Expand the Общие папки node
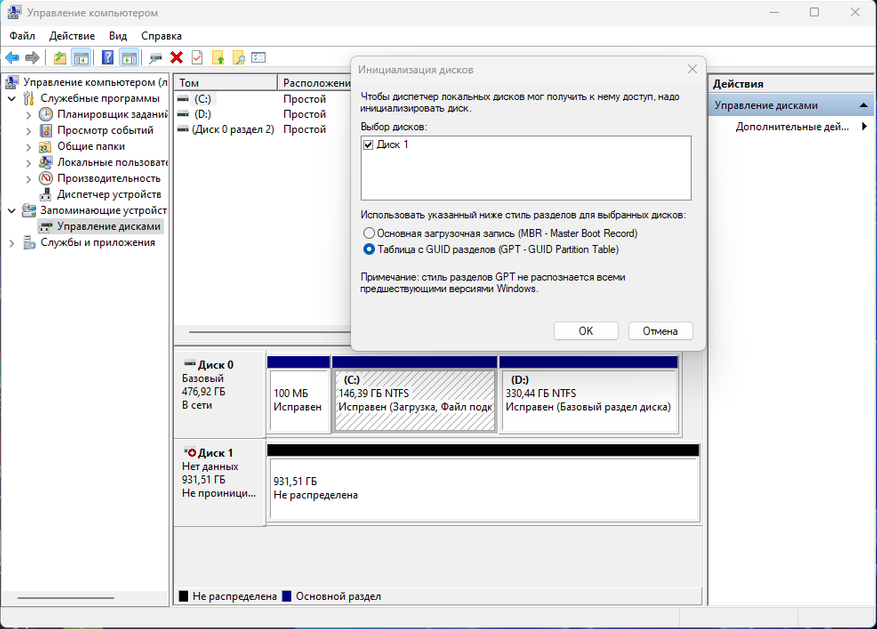Image resolution: width=877 pixels, height=629 pixels. click(x=29, y=146)
